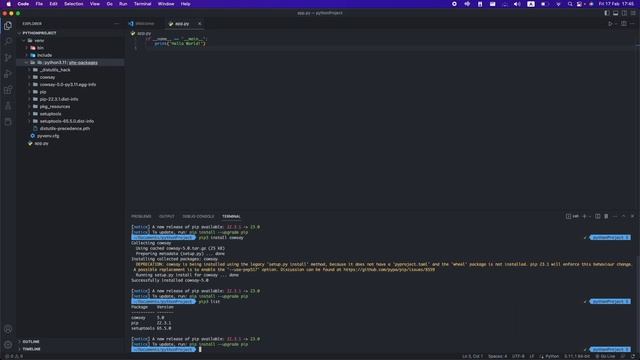Open the Help menu in menu bar
This screenshot has height=360, width=640.
pyautogui.click(x=185, y=4)
